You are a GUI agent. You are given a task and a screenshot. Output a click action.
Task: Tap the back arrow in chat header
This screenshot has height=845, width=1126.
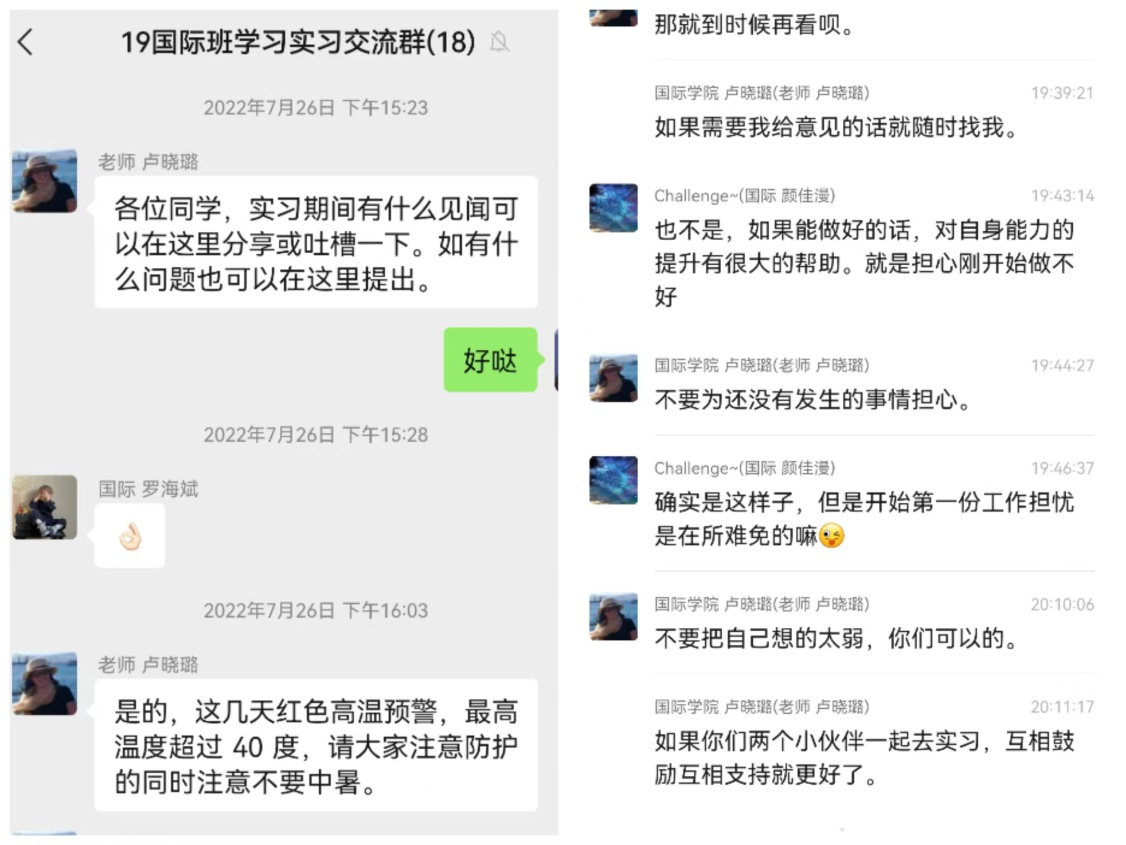click(x=25, y=42)
